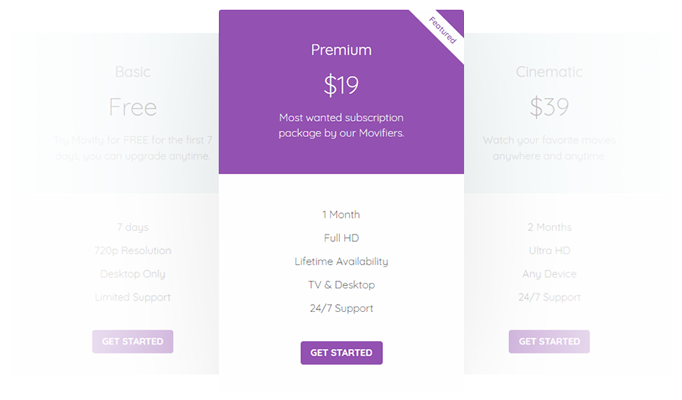Select the Cinematic plan heading
Image resolution: width=682 pixels, height=400 pixels.
pos(549,72)
